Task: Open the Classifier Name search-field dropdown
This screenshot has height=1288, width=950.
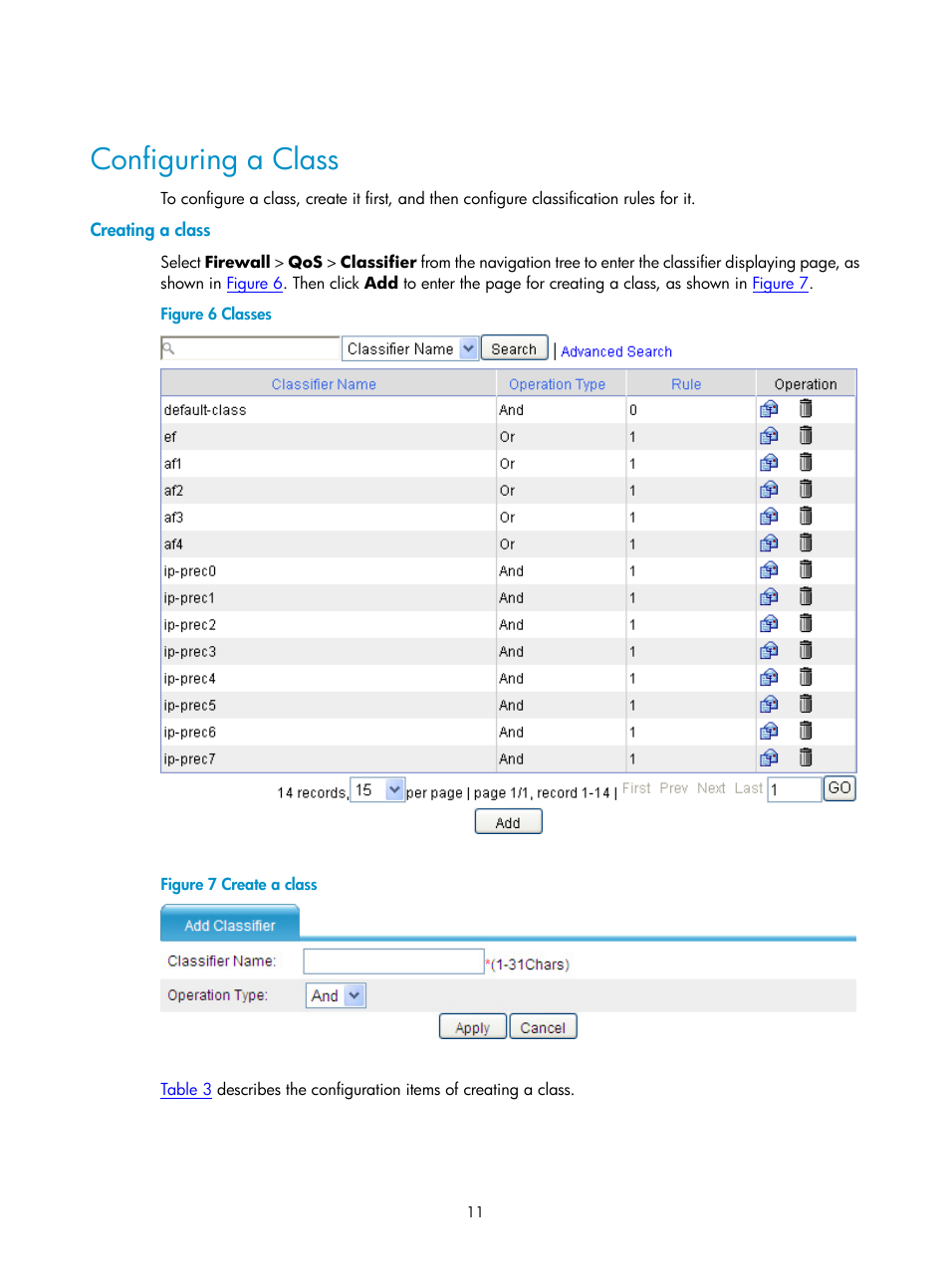Action: tap(410, 348)
